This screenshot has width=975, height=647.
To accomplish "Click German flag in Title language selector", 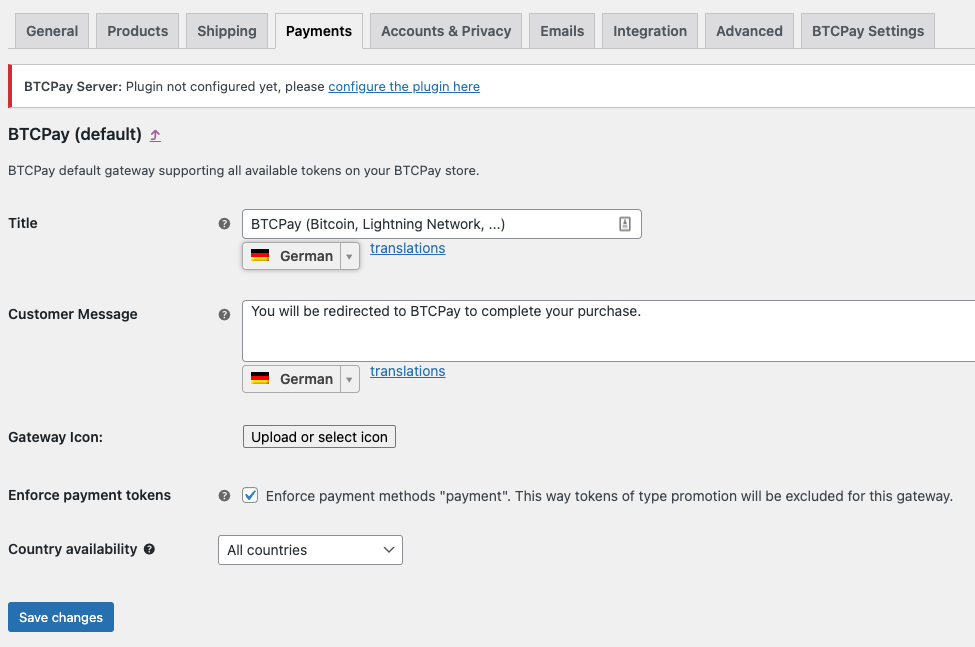I will point(260,255).
